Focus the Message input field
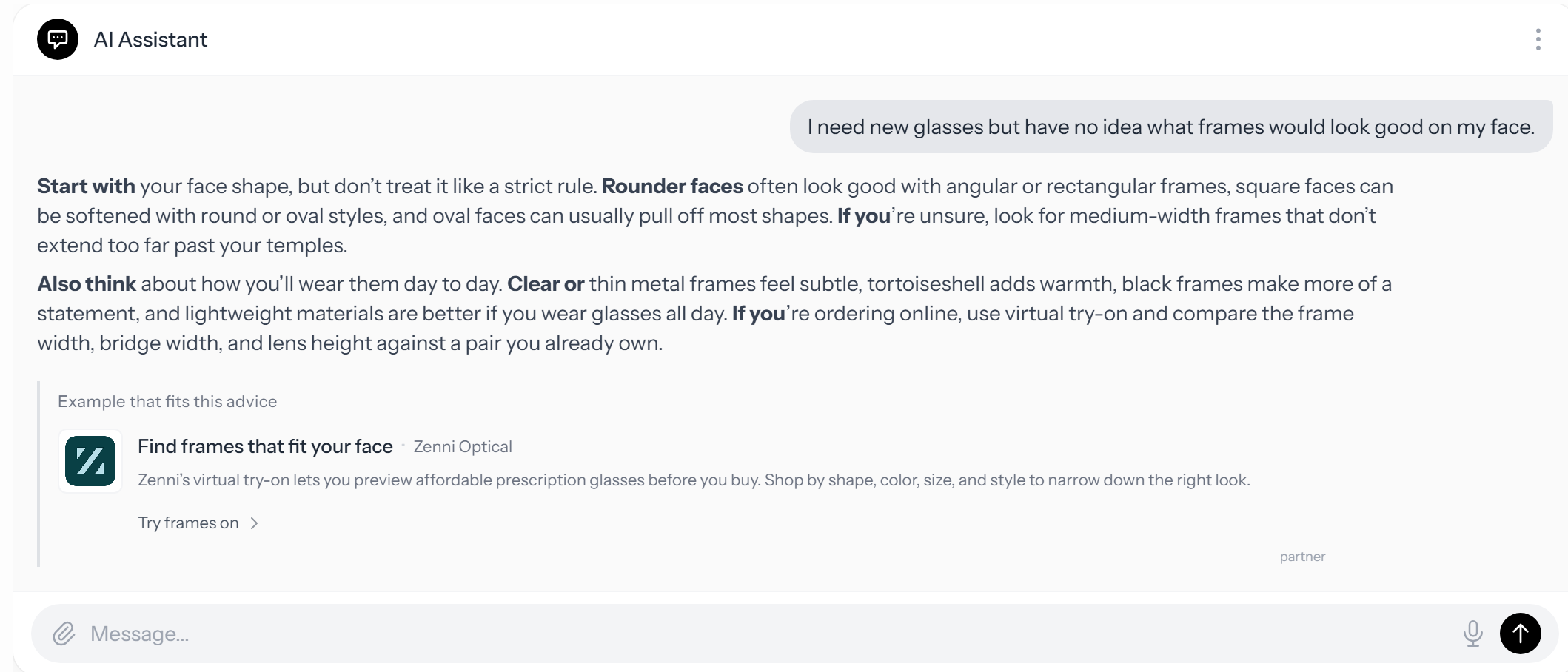This screenshot has width=1568, height=672. [x=770, y=634]
